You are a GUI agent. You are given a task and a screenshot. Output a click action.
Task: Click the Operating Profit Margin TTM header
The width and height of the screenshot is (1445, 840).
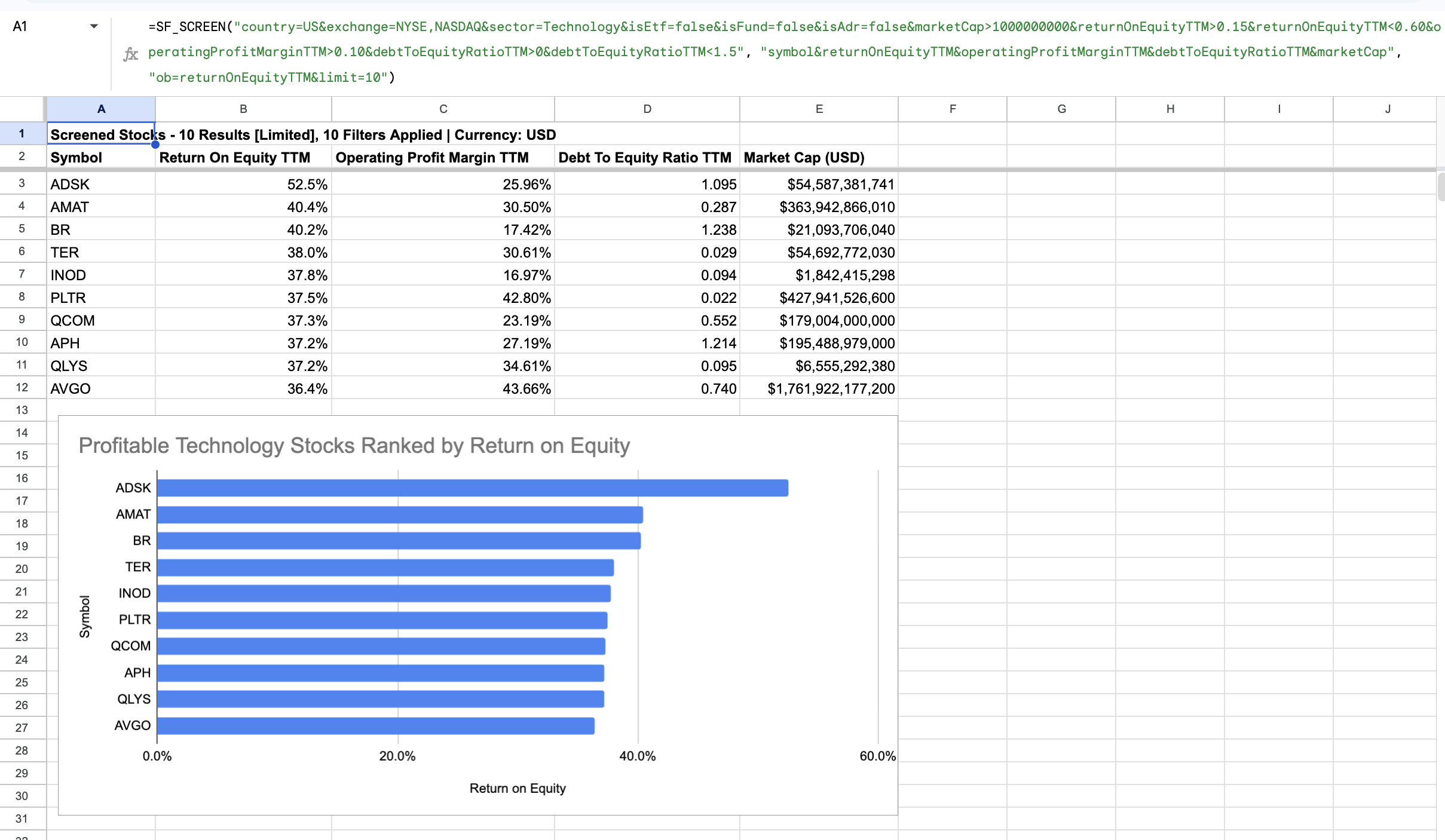443,158
